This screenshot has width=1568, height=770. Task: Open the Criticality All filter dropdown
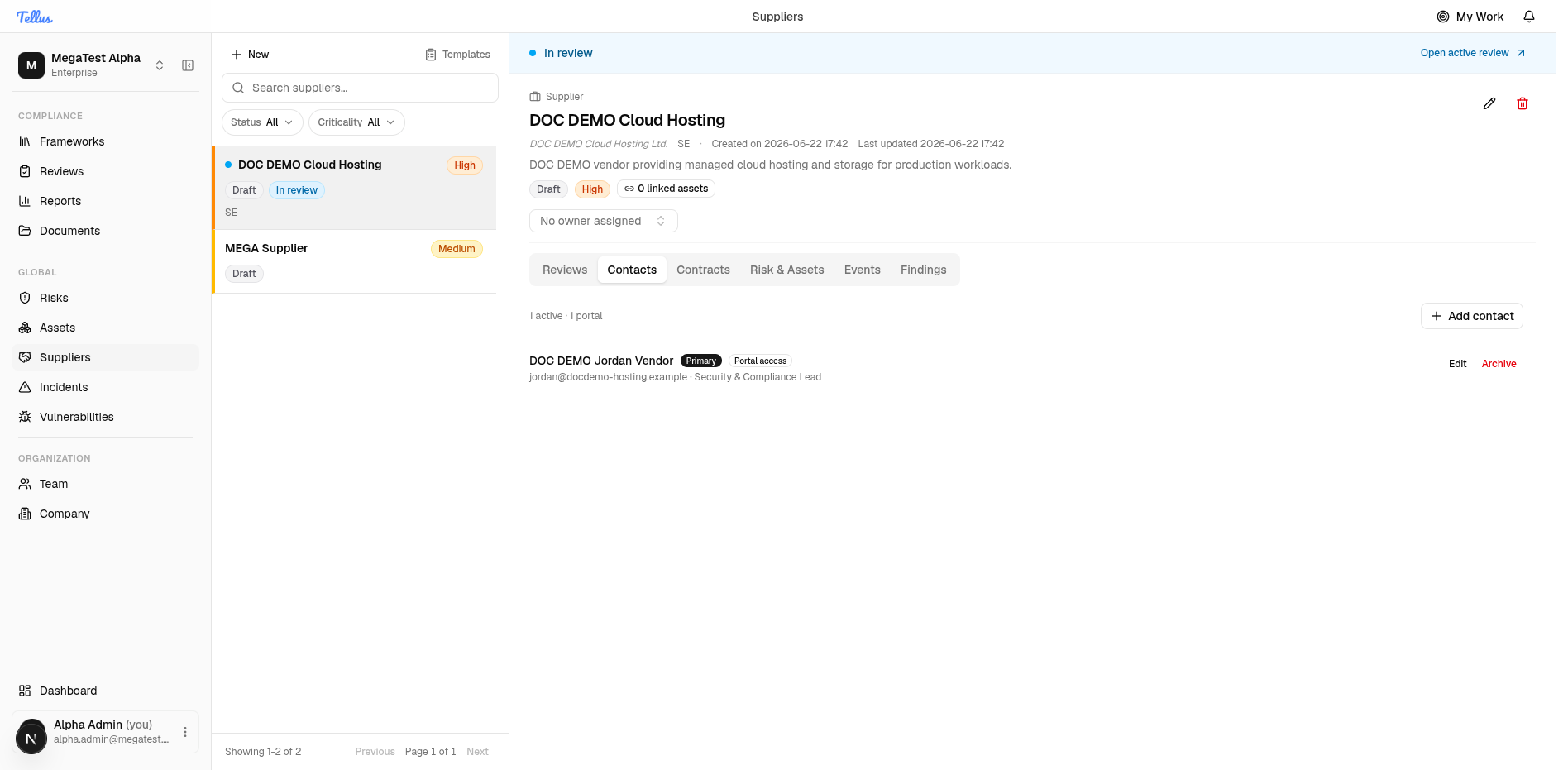click(x=356, y=122)
